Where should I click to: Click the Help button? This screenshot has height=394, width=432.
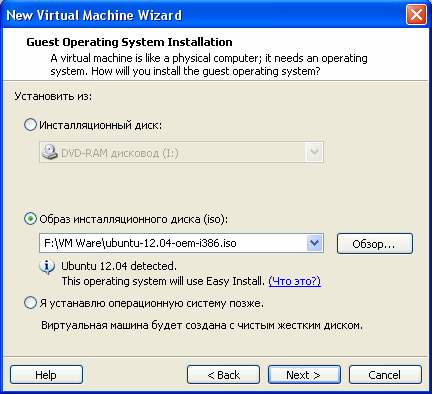pyautogui.click(x=46, y=375)
